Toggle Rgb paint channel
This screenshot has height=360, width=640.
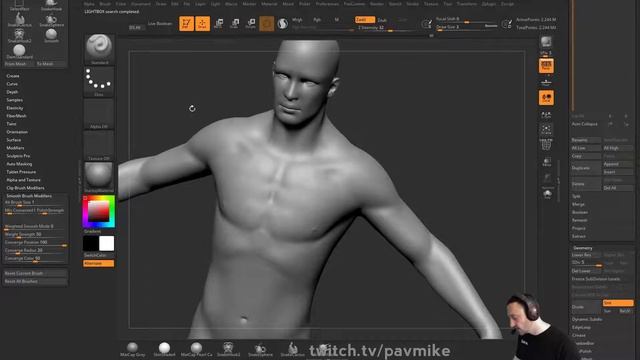click(317, 20)
